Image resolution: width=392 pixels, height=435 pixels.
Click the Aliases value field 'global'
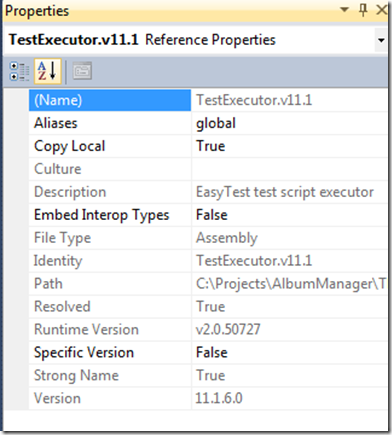(x=289, y=123)
